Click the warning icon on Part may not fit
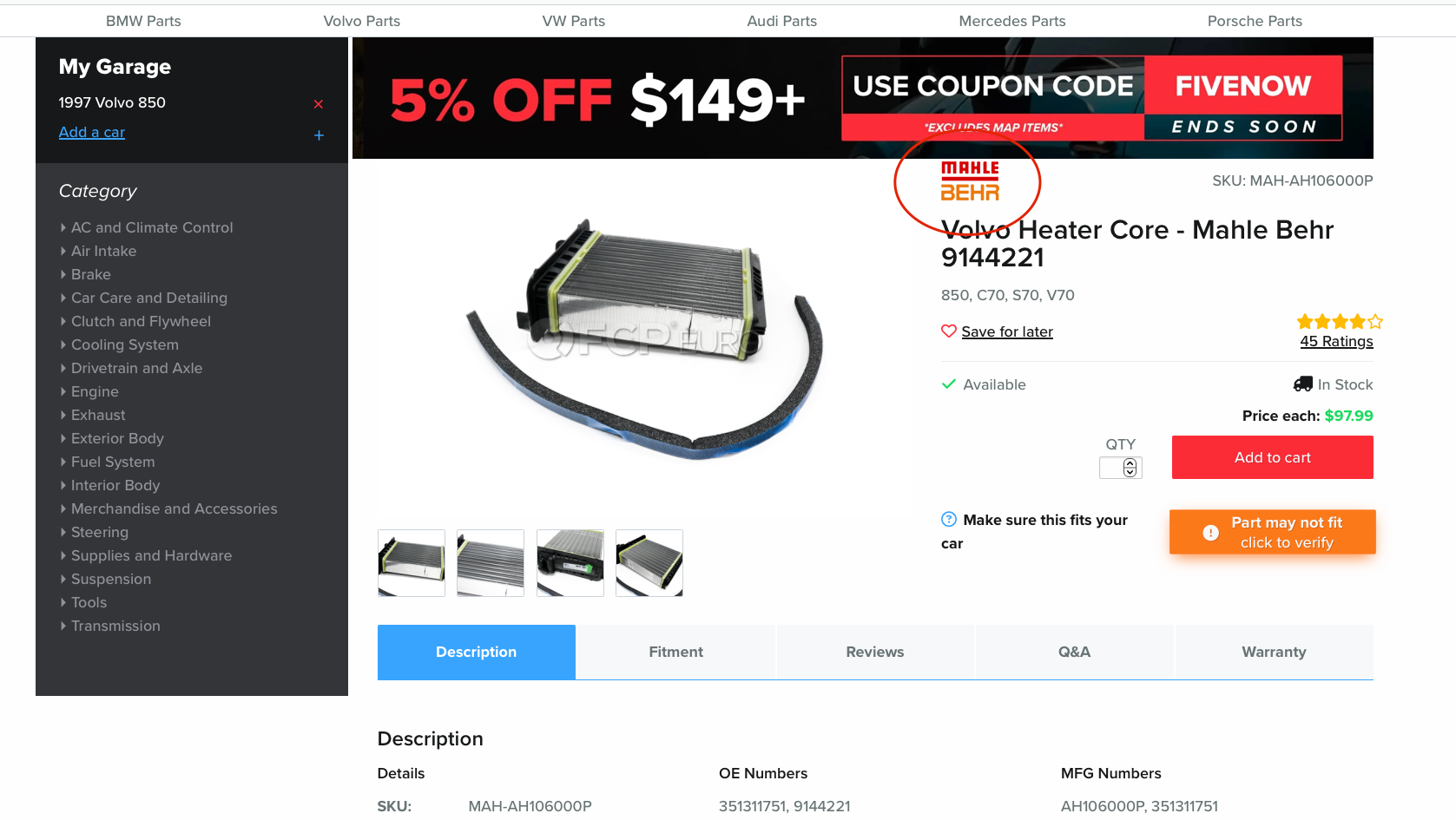The height and width of the screenshot is (820, 1456). (1210, 533)
